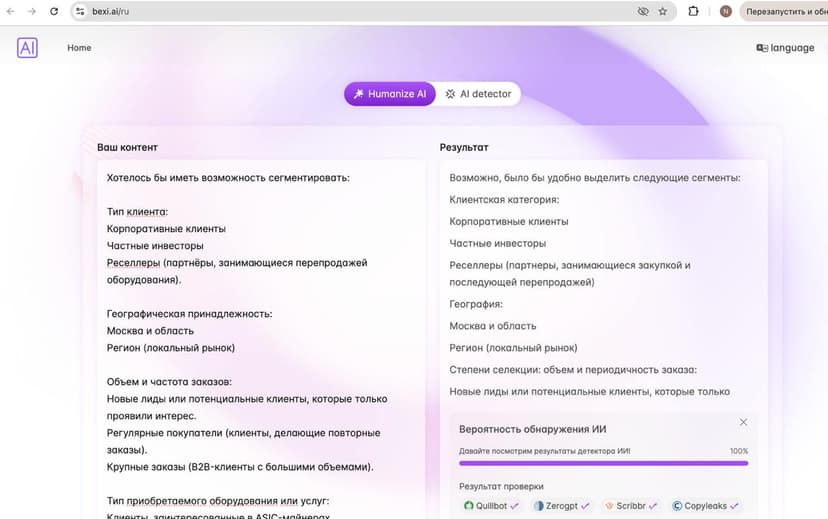
Task: Open the browser profile avatar
Action: pyautogui.click(x=726, y=11)
